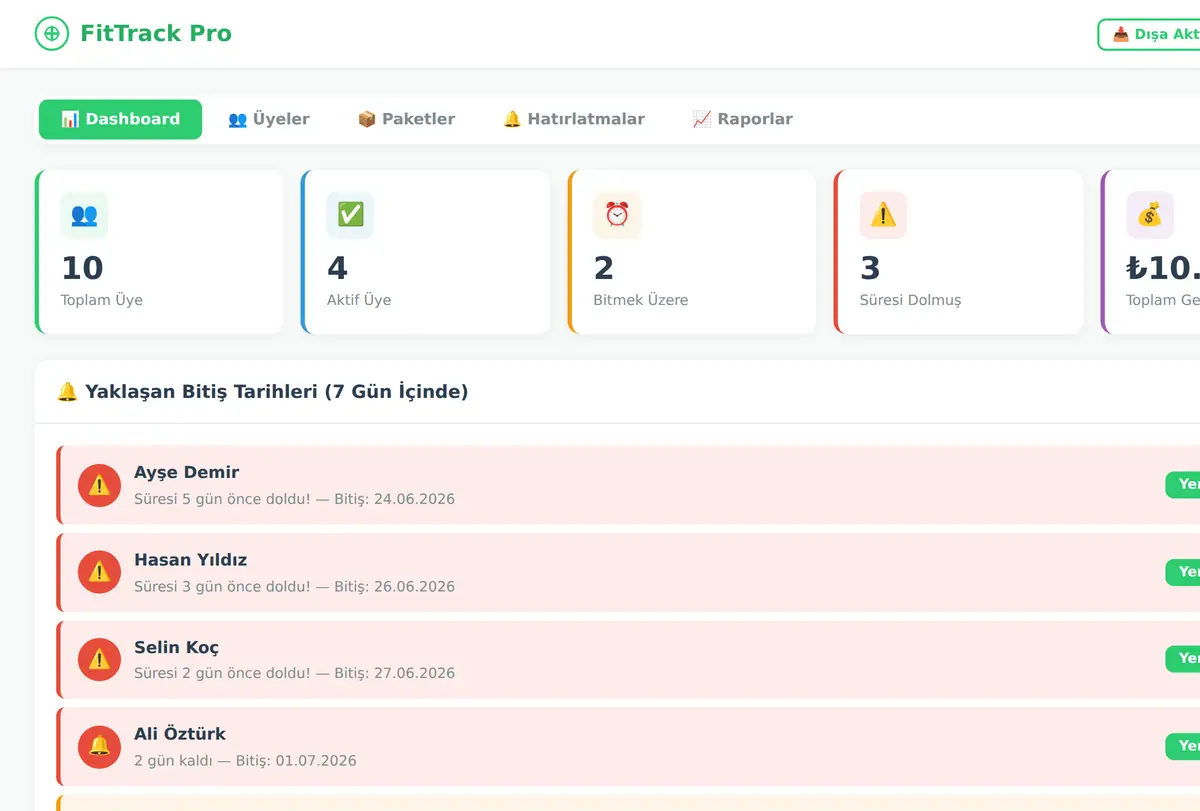The height and width of the screenshot is (811, 1200).
Task: Click the warning icon beside Ayşe Demir
Action: click(x=99, y=485)
